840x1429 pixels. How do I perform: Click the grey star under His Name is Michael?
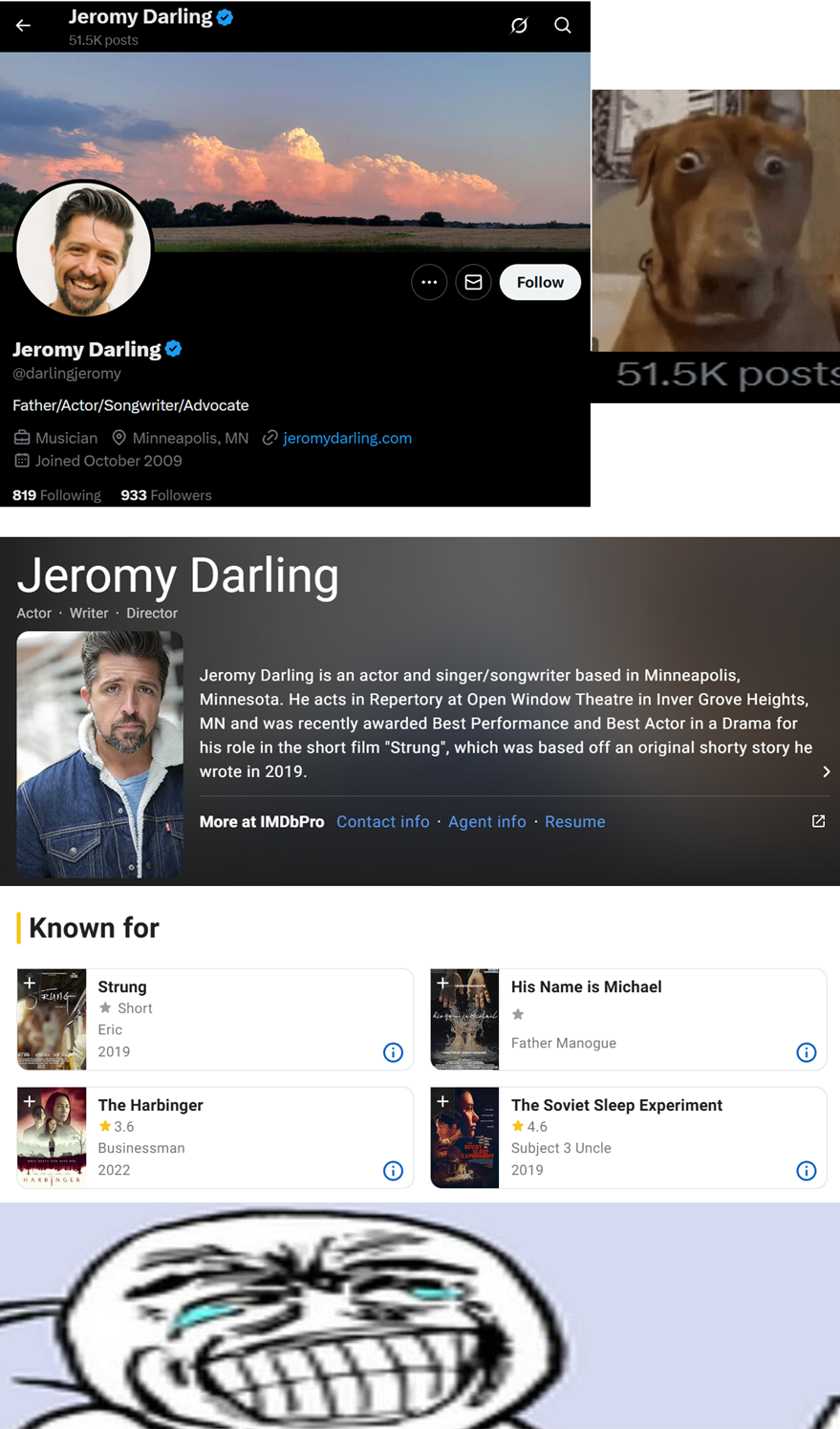click(518, 1014)
